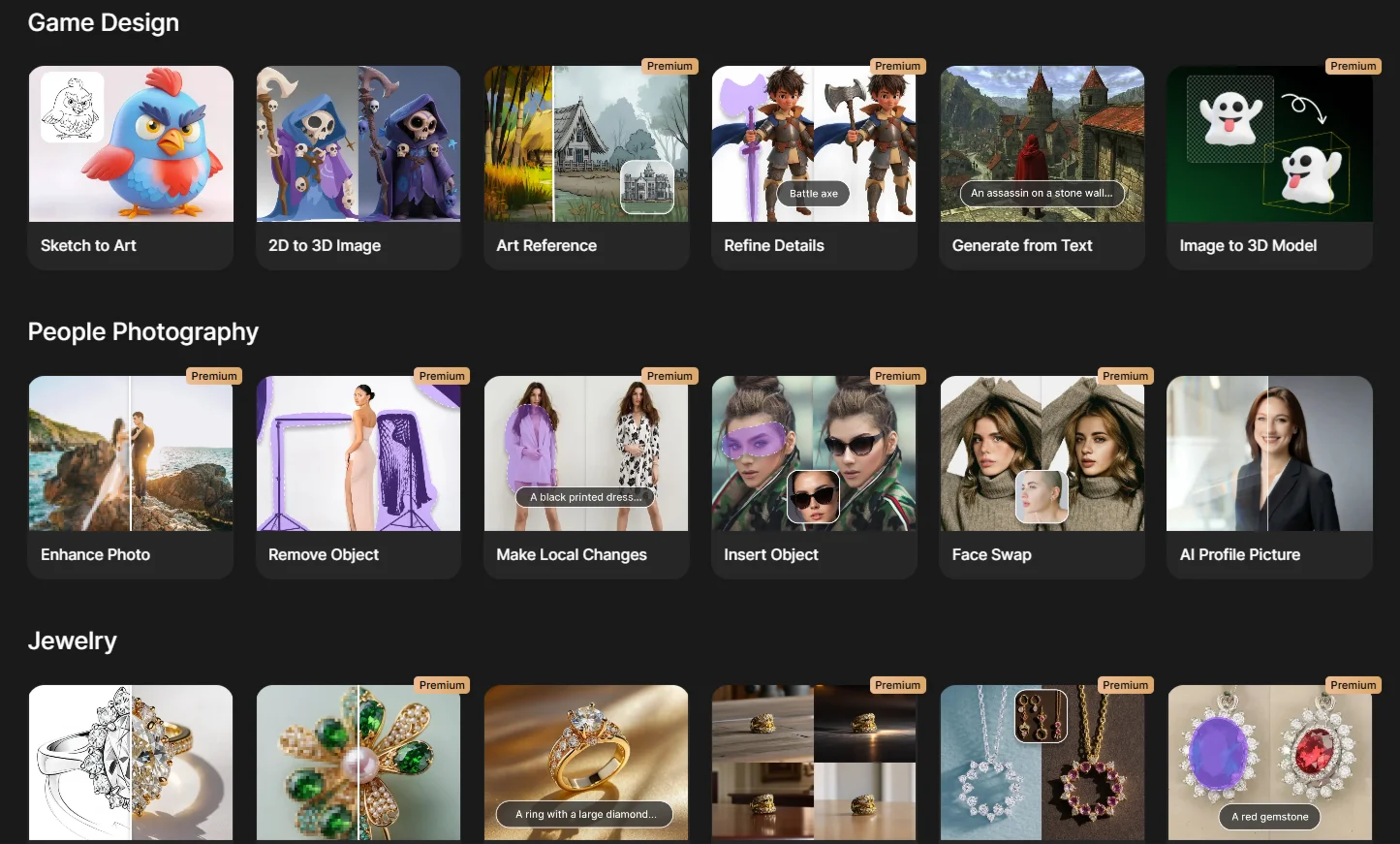
Task: Click the ring sketch jewelry thumbnail
Action: [x=131, y=763]
